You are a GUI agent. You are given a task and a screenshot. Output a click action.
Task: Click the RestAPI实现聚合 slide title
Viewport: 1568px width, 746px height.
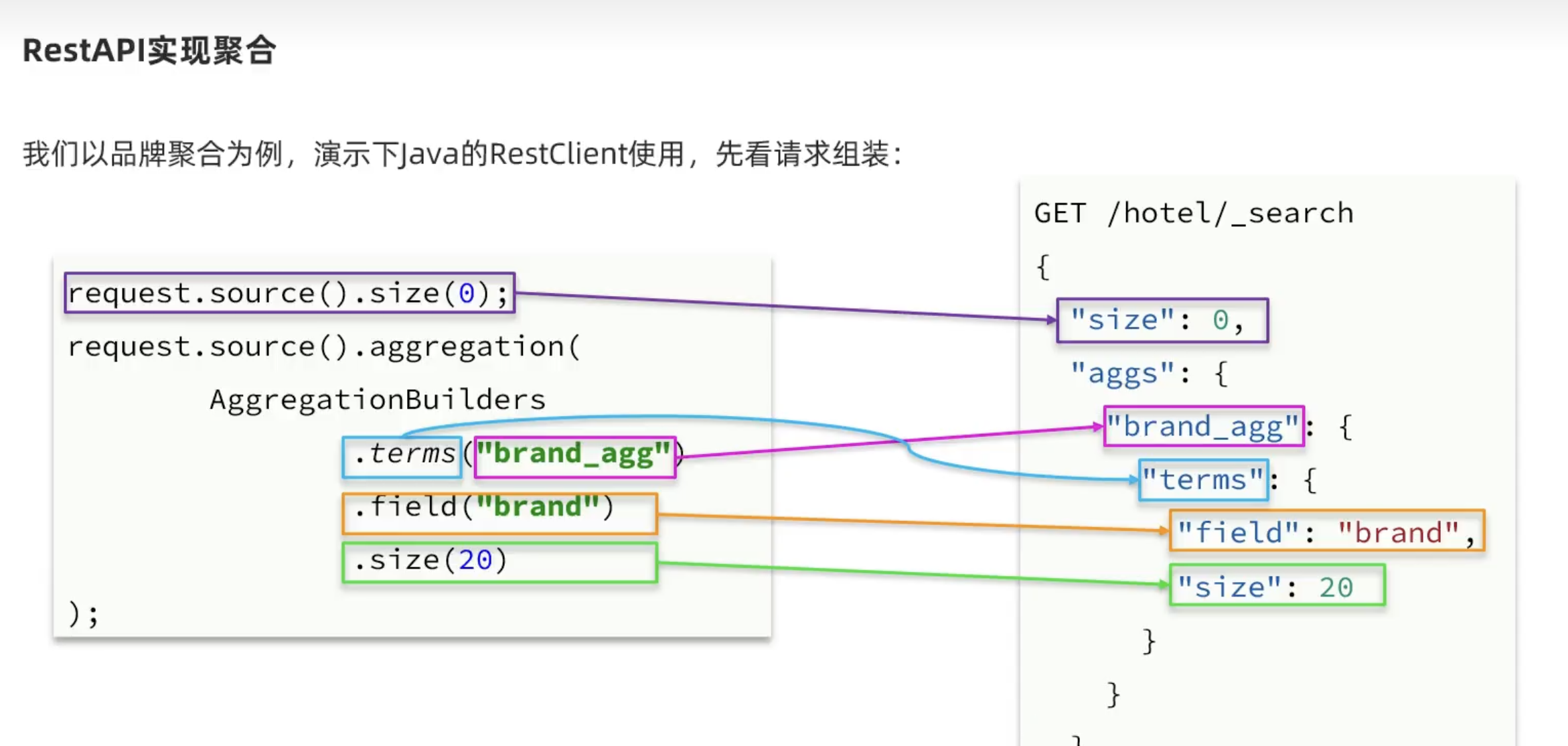pyautogui.click(x=149, y=50)
